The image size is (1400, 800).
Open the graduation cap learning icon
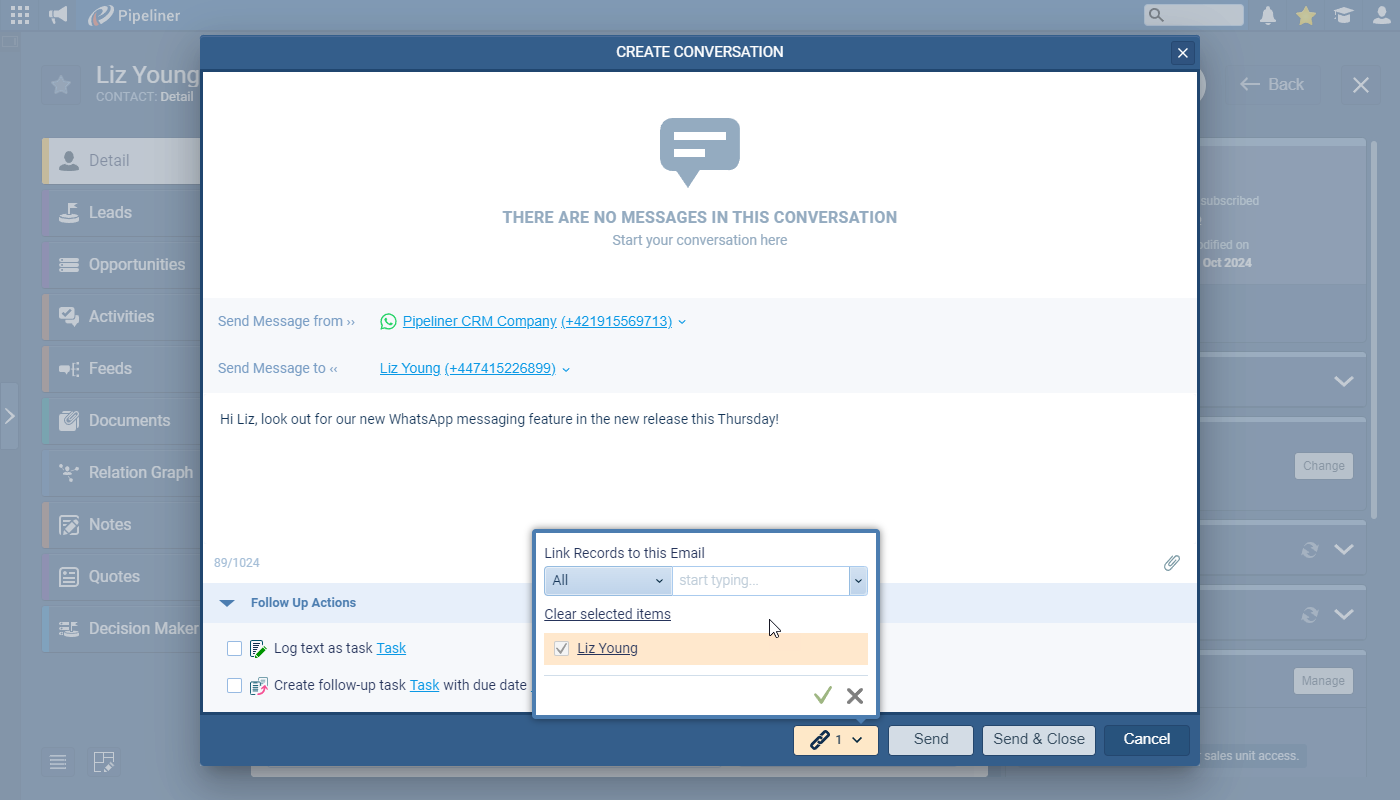pyautogui.click(x=1344, y=15)
